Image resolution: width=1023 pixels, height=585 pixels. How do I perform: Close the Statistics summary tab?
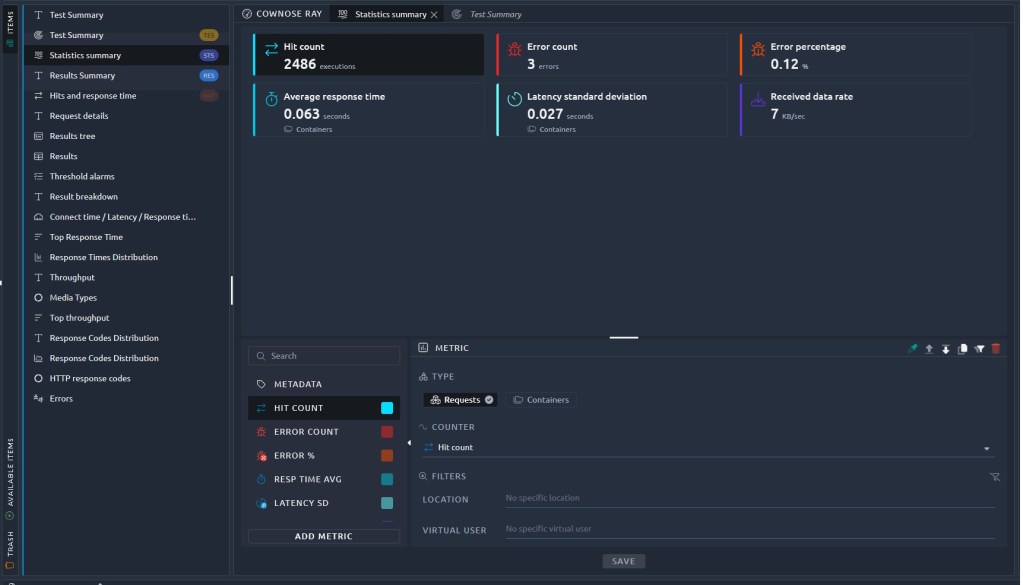coord(434,15)
